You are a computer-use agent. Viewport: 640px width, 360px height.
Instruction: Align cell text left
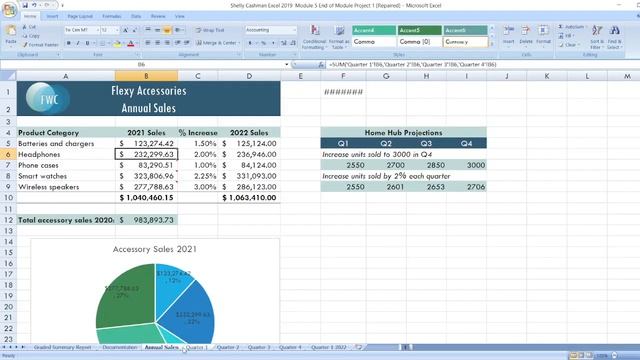tap(148, 43)
